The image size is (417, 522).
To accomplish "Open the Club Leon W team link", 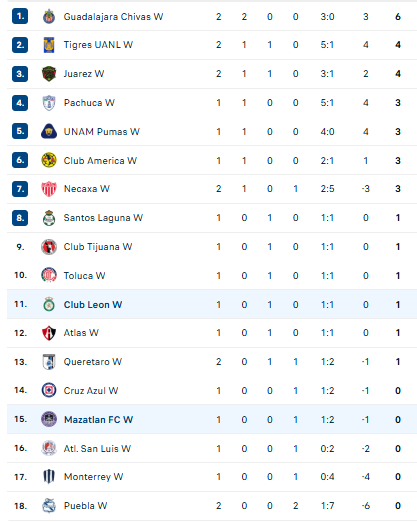I will 93,305.
